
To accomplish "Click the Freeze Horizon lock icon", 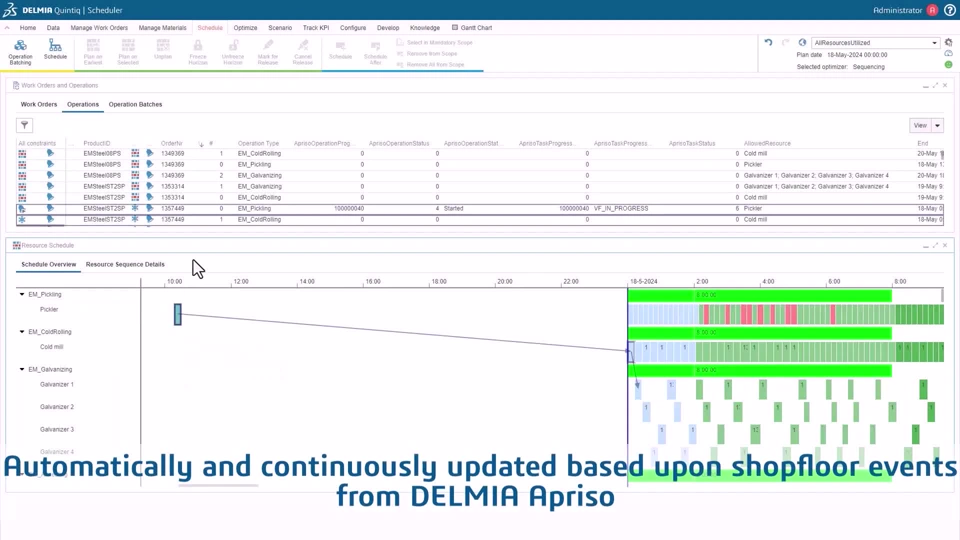I will tap(198, 51).
